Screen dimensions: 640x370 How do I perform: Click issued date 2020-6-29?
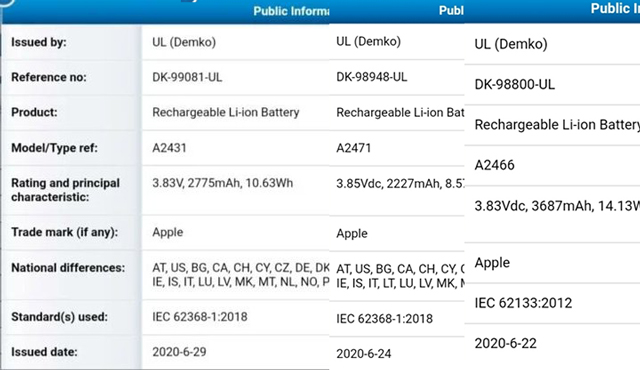coord(179,352)
